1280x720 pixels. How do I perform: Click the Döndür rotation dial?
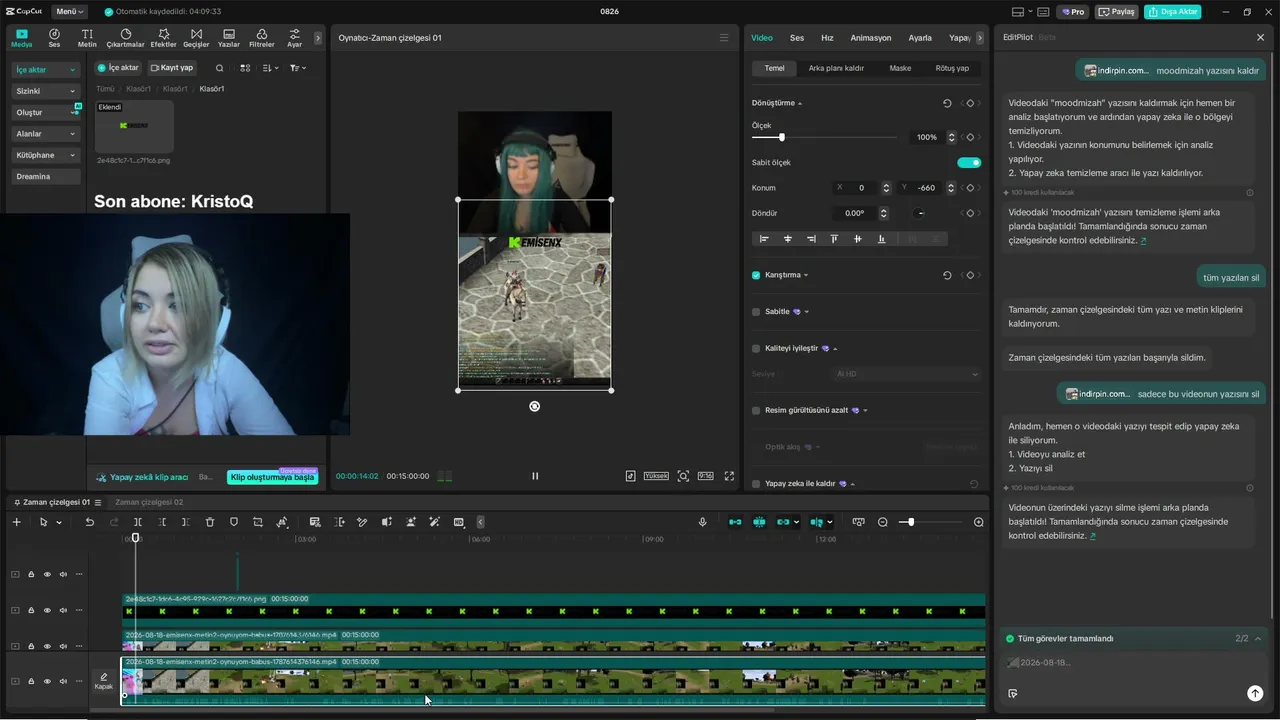(x=920, y=213)
